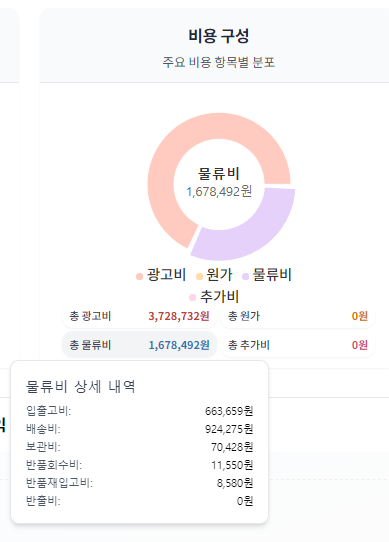Toggle the 원가 legend label
389x542 pixels.
[220, 275]
